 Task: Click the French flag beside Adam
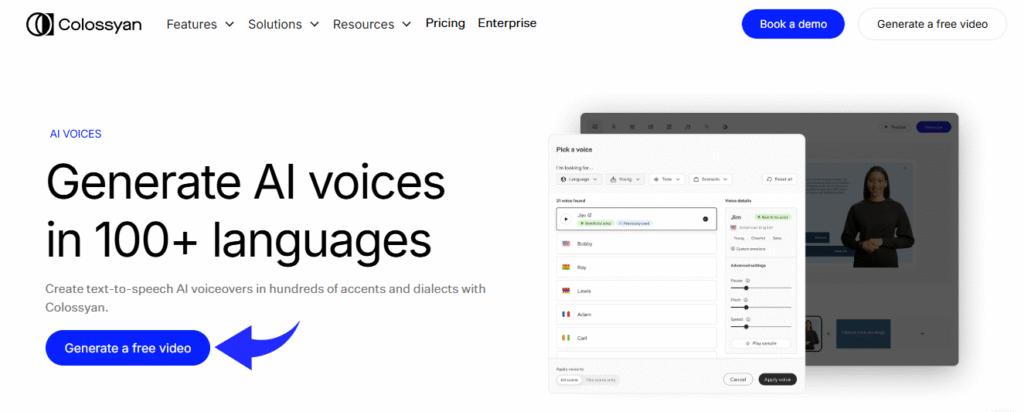pyautogui.click(x=566, y=314)
